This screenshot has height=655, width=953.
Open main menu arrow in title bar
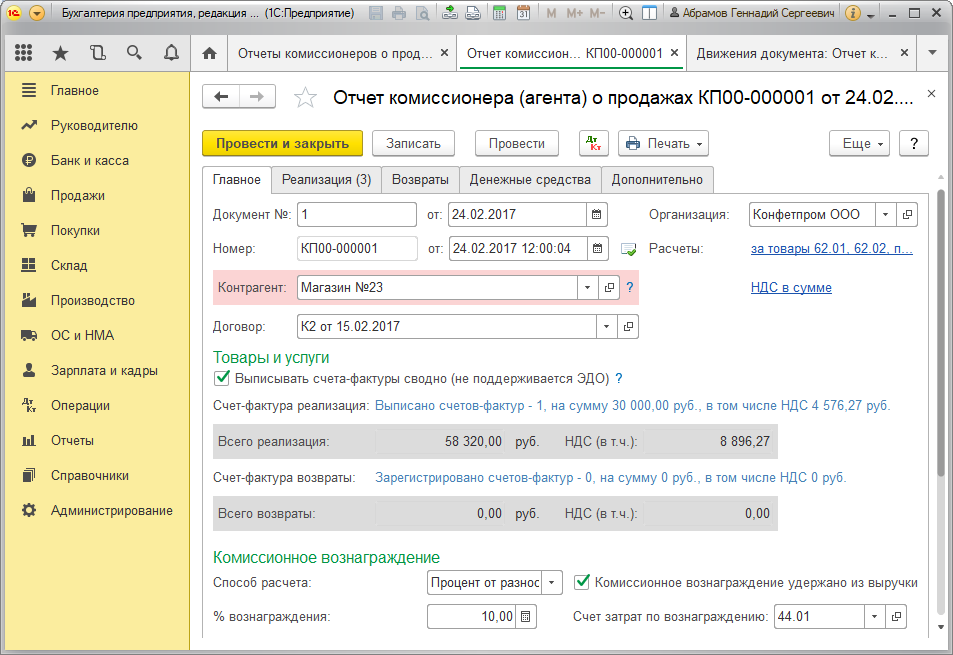(37, 13)
